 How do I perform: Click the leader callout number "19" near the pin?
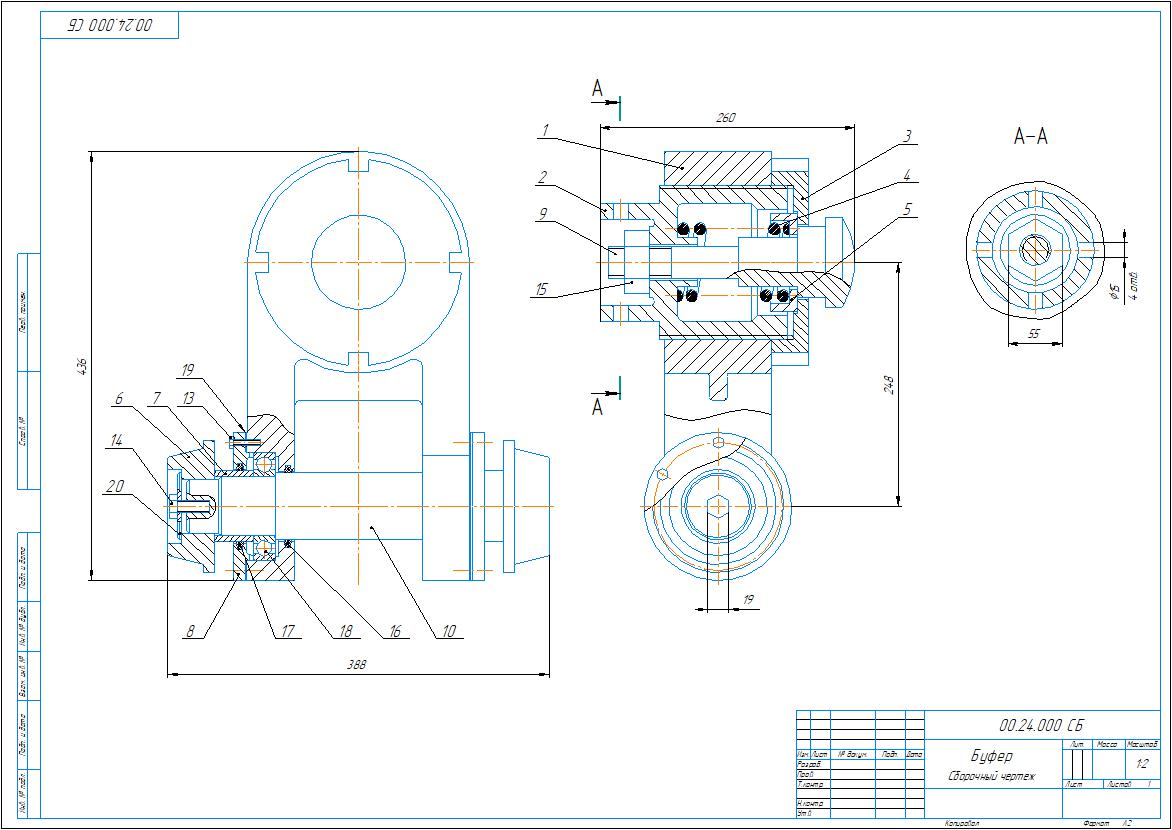188,370
